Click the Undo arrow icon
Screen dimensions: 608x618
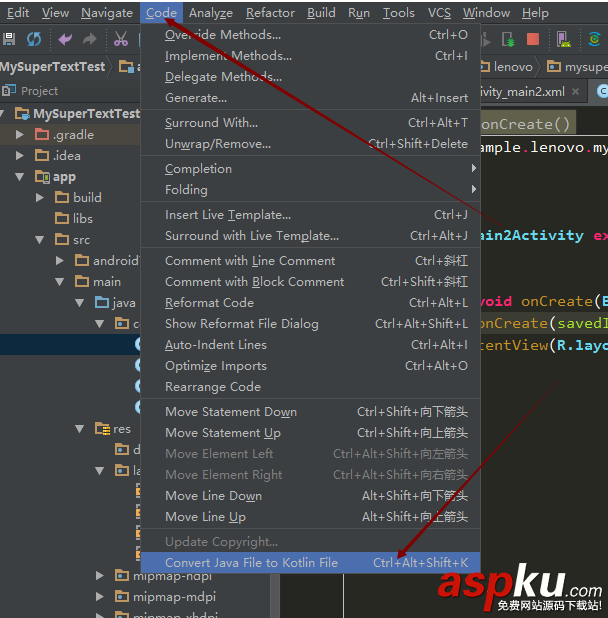[x=65, y=39]
